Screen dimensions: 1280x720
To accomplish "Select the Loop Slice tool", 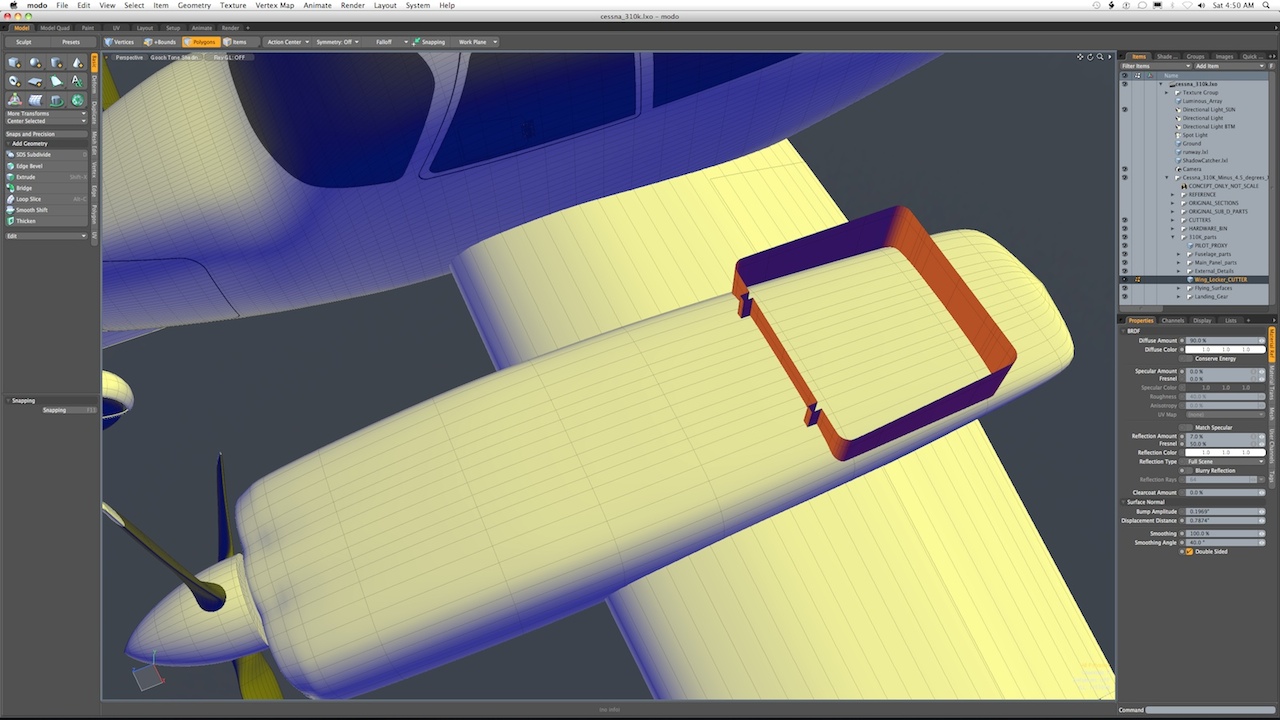I will (28, 199).
